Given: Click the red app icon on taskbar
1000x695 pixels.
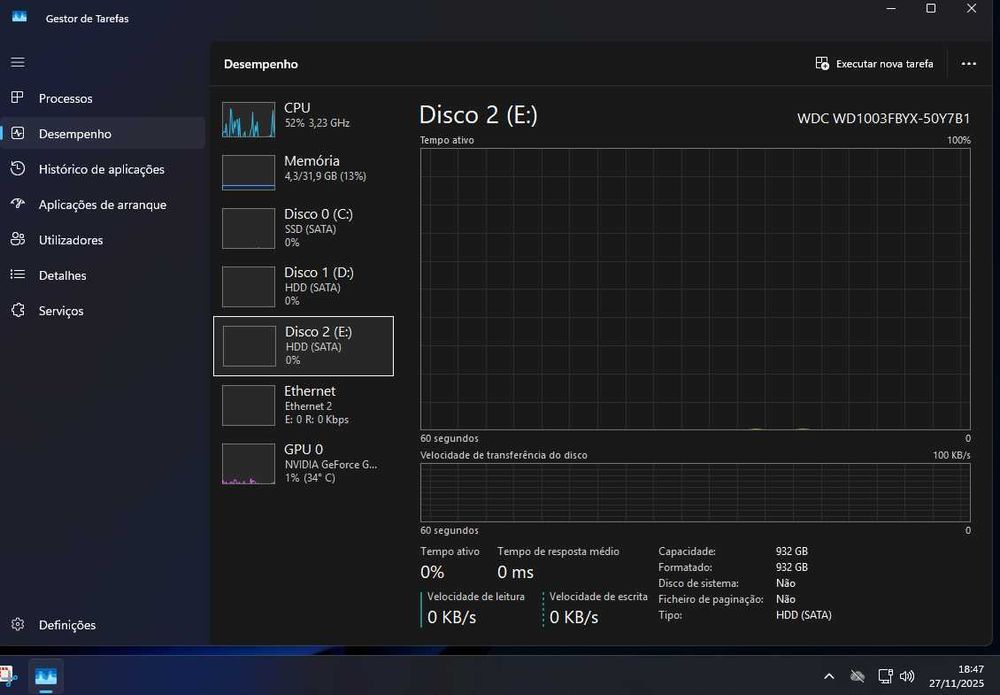Looking at the screenshot, I should point(6,677).
